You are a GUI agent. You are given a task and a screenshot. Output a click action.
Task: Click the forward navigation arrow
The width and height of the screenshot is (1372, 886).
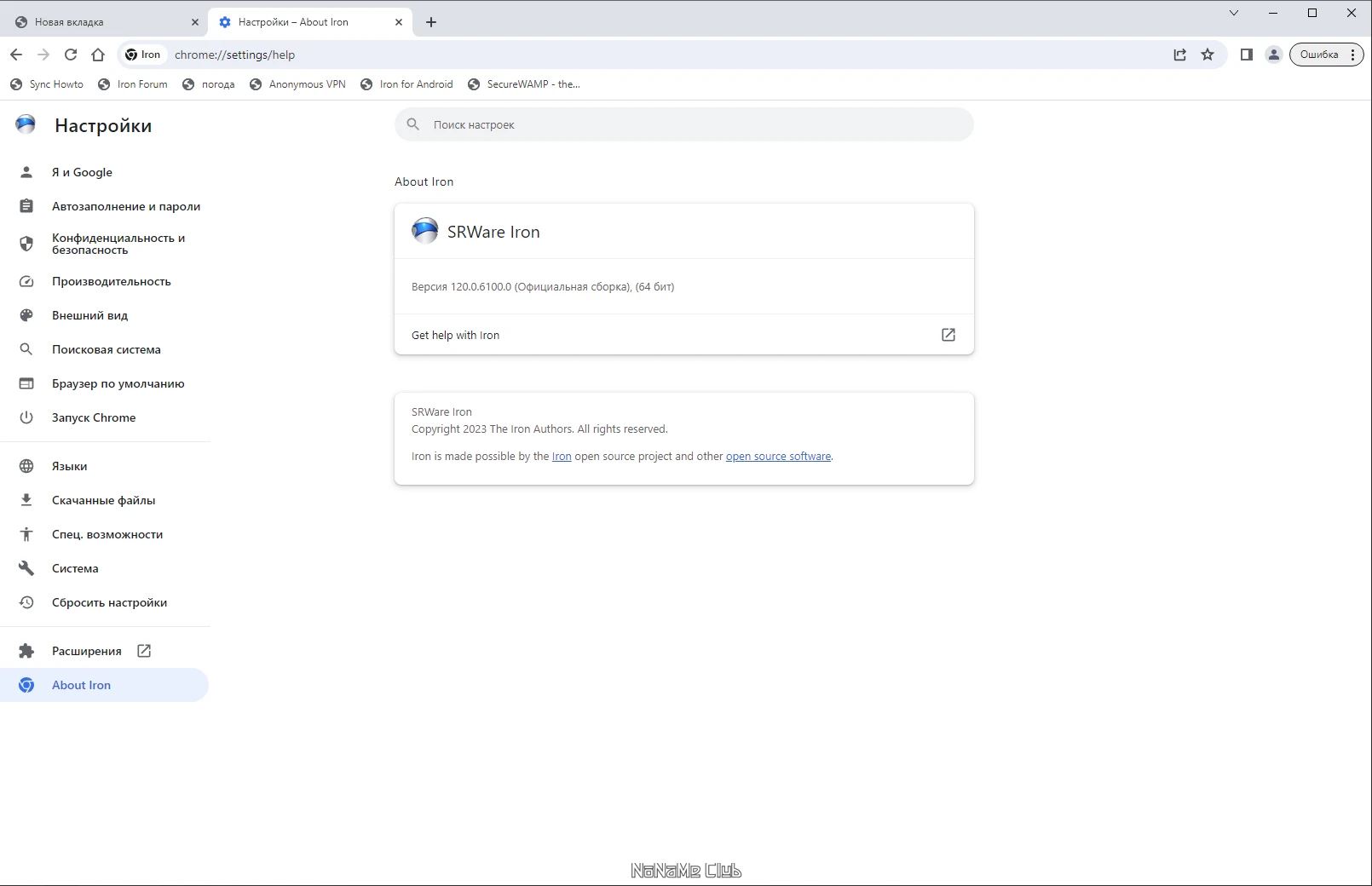43,55
